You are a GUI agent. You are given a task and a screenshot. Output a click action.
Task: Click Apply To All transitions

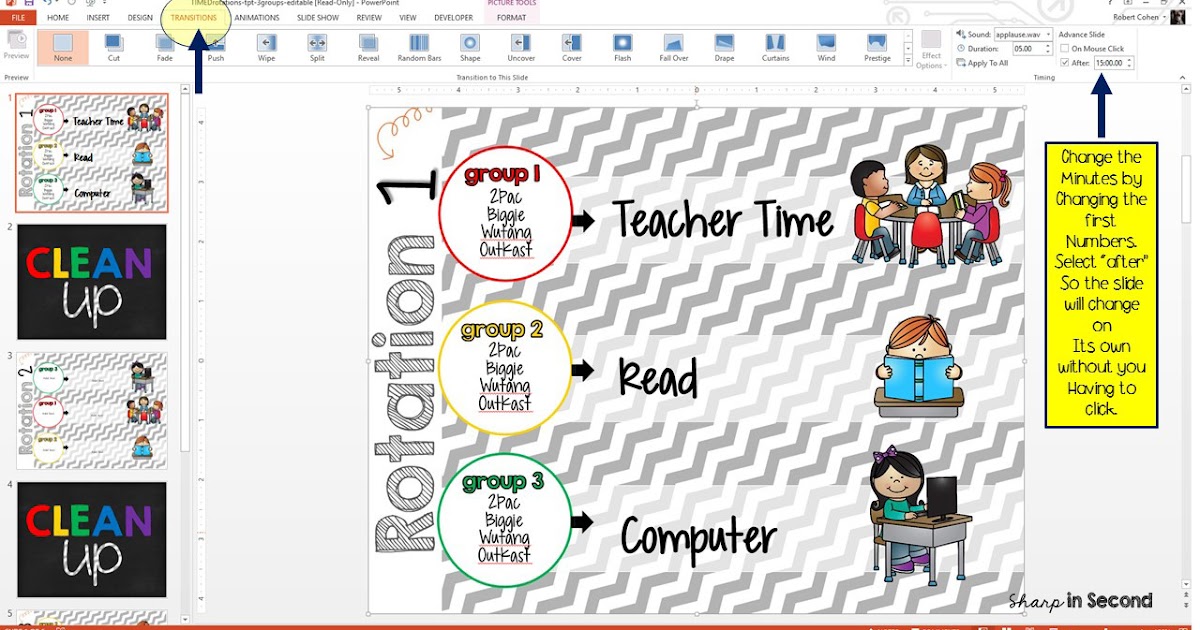pyautogui.click(x=985, y=63)
